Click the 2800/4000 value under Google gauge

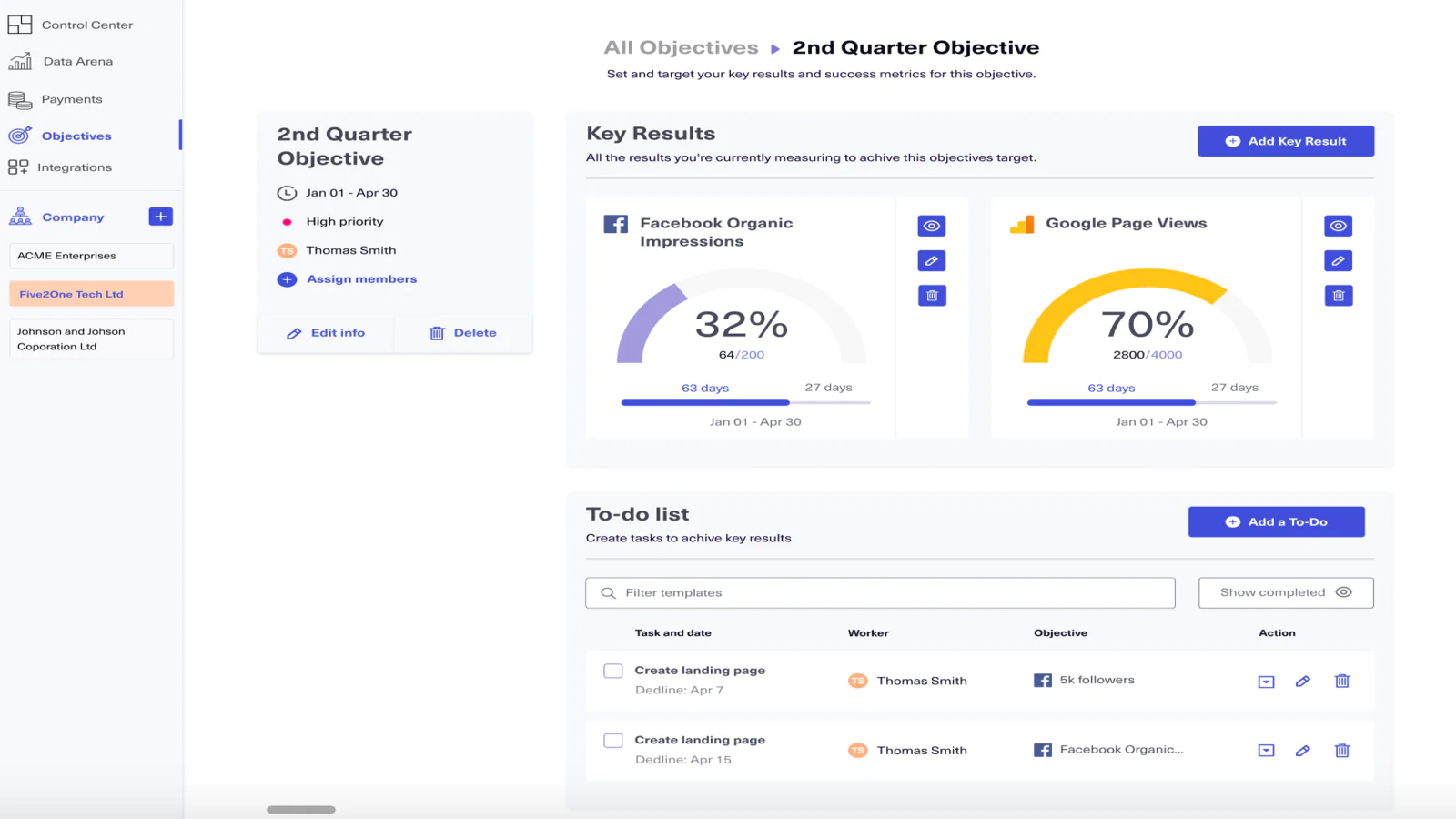click(x=1148, y=355)
